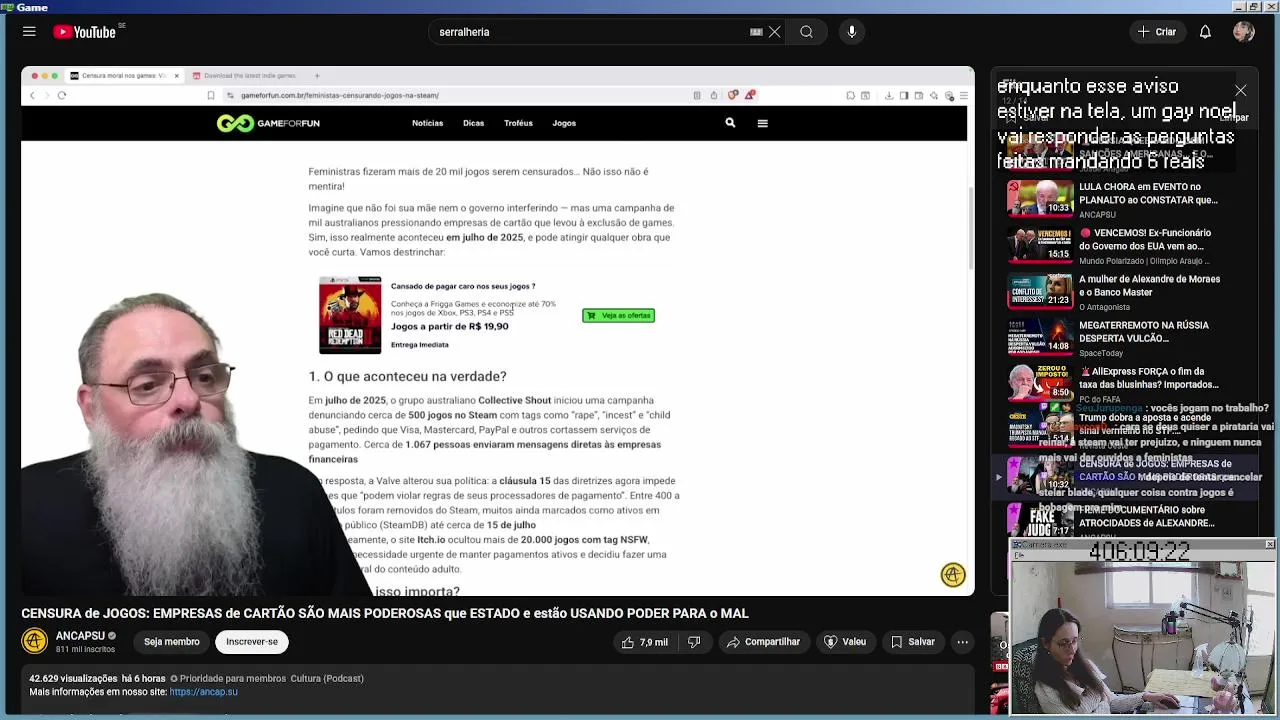
Task: Switch to Censura moral nos games tab
Action: pos(124,76)
